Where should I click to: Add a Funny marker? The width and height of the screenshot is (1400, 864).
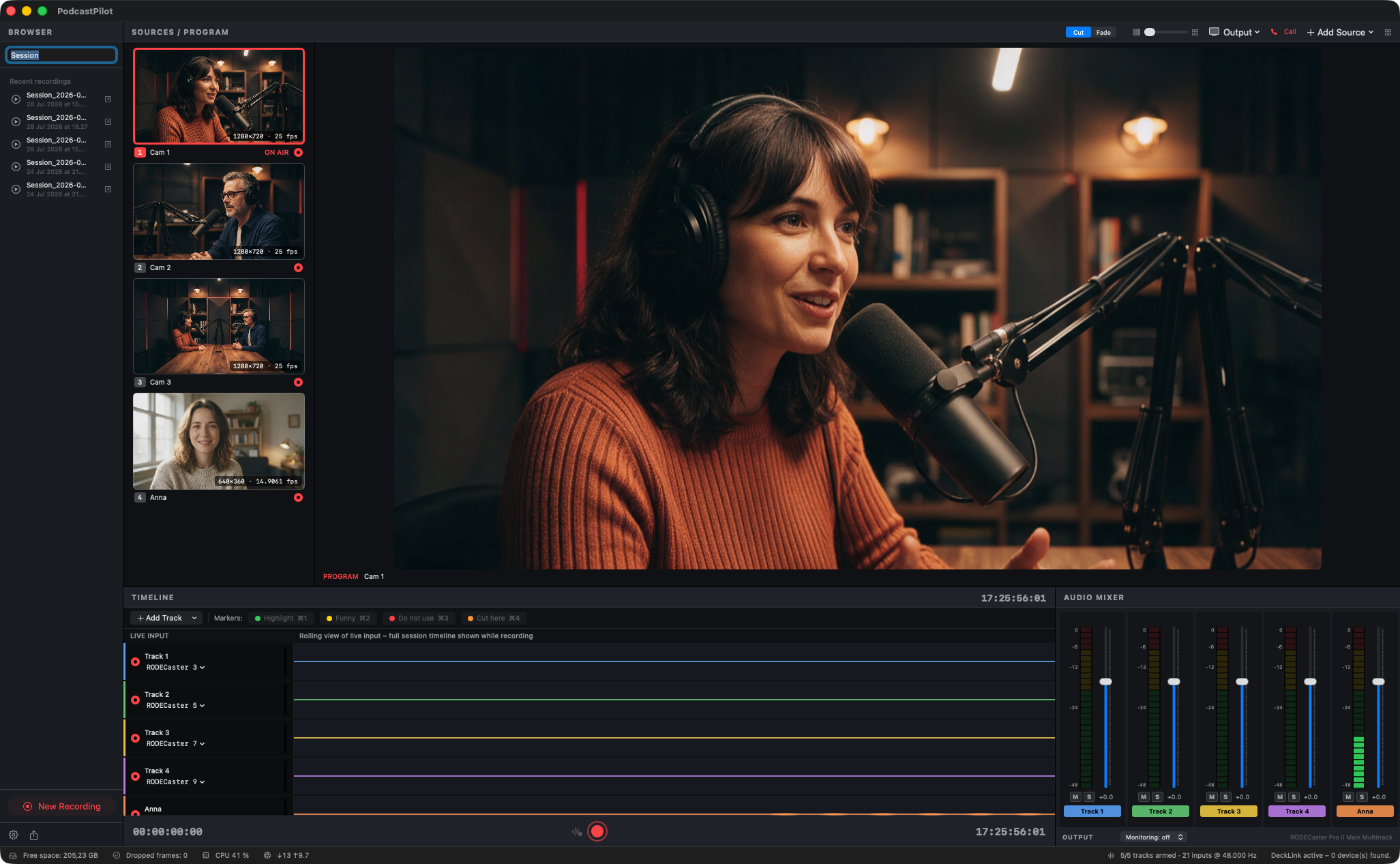(x=348, y=619)
